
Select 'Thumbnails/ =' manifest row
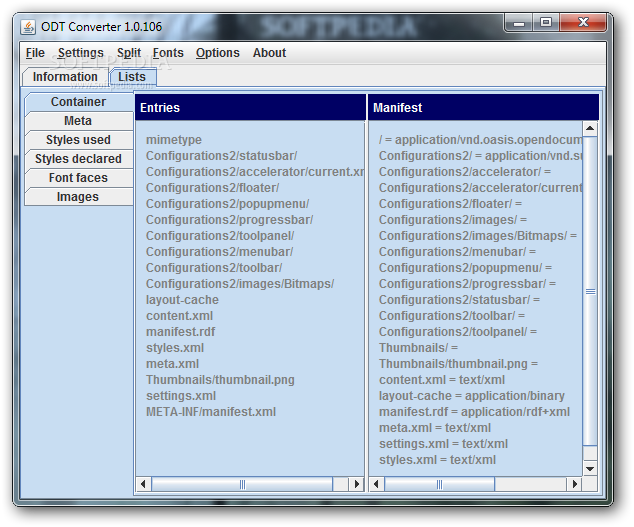click(x=418, y=348)
